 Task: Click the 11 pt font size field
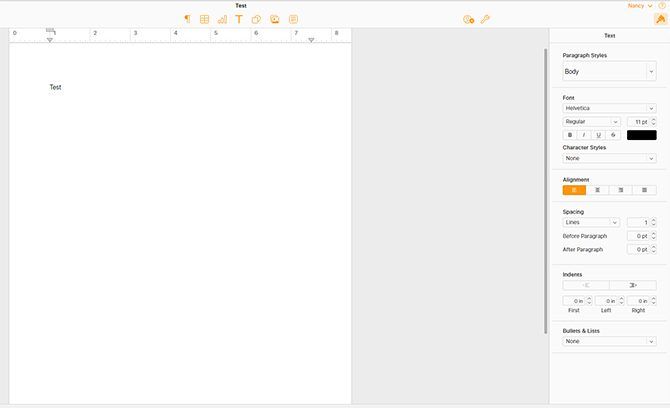[x=638, y=122]
